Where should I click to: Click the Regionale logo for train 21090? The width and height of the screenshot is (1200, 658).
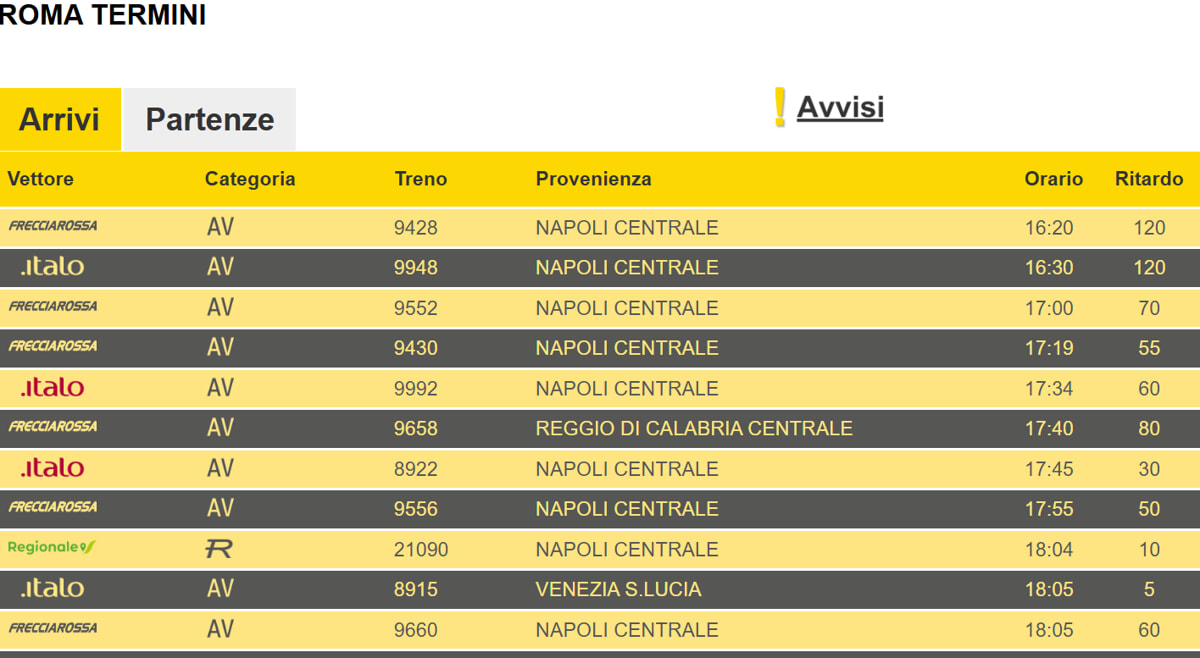click(x=52, y=548)
